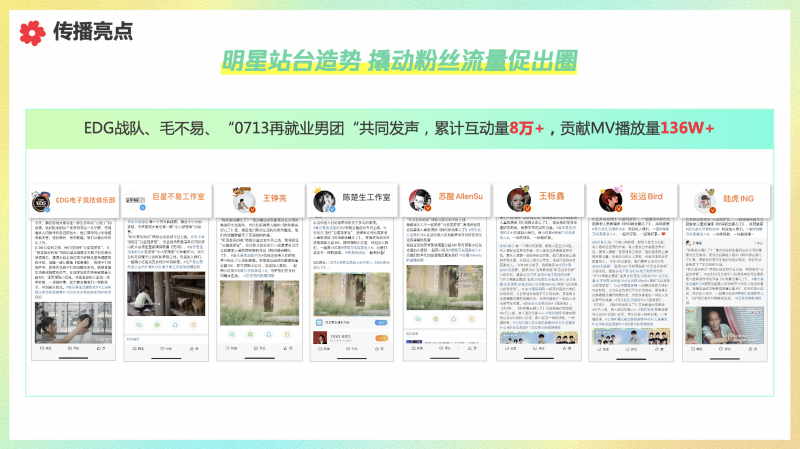Comment on the 张远 Bird post
Screen dimensions: 800x449
point(631,350)
